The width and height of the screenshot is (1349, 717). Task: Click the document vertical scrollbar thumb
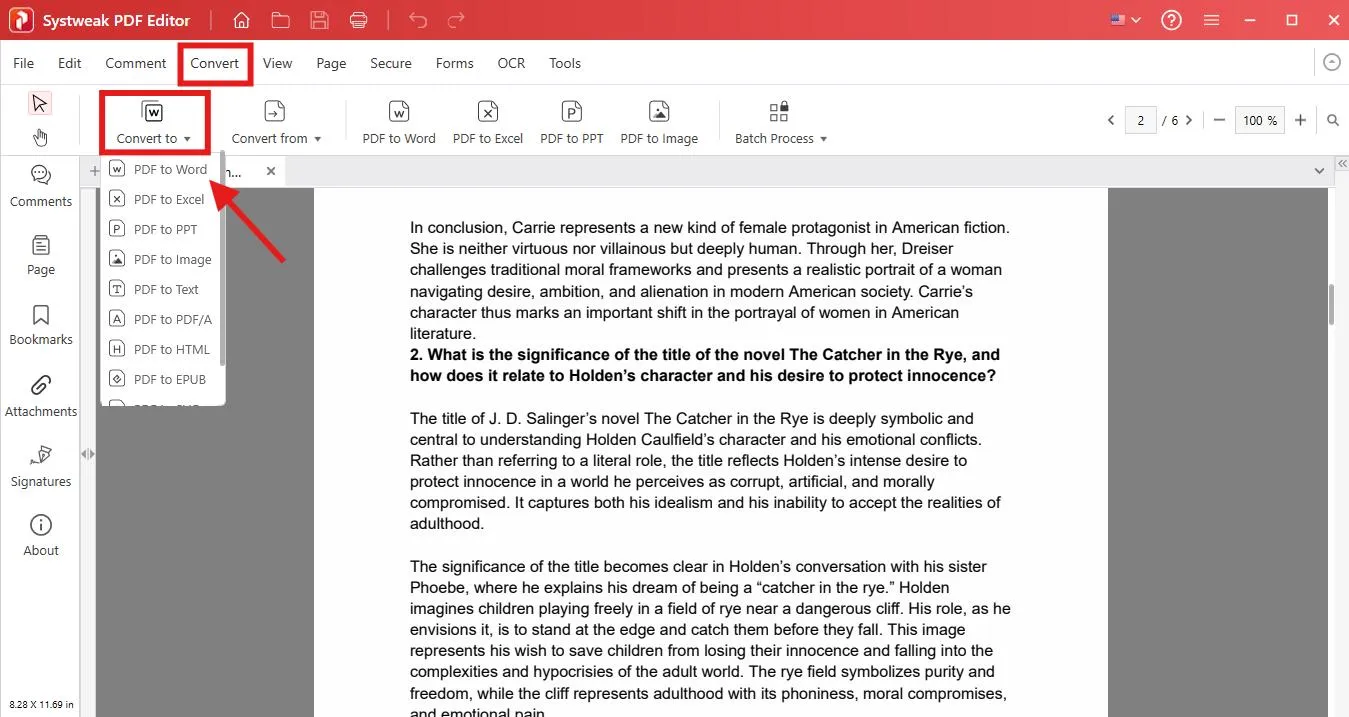coord(1331,305)
